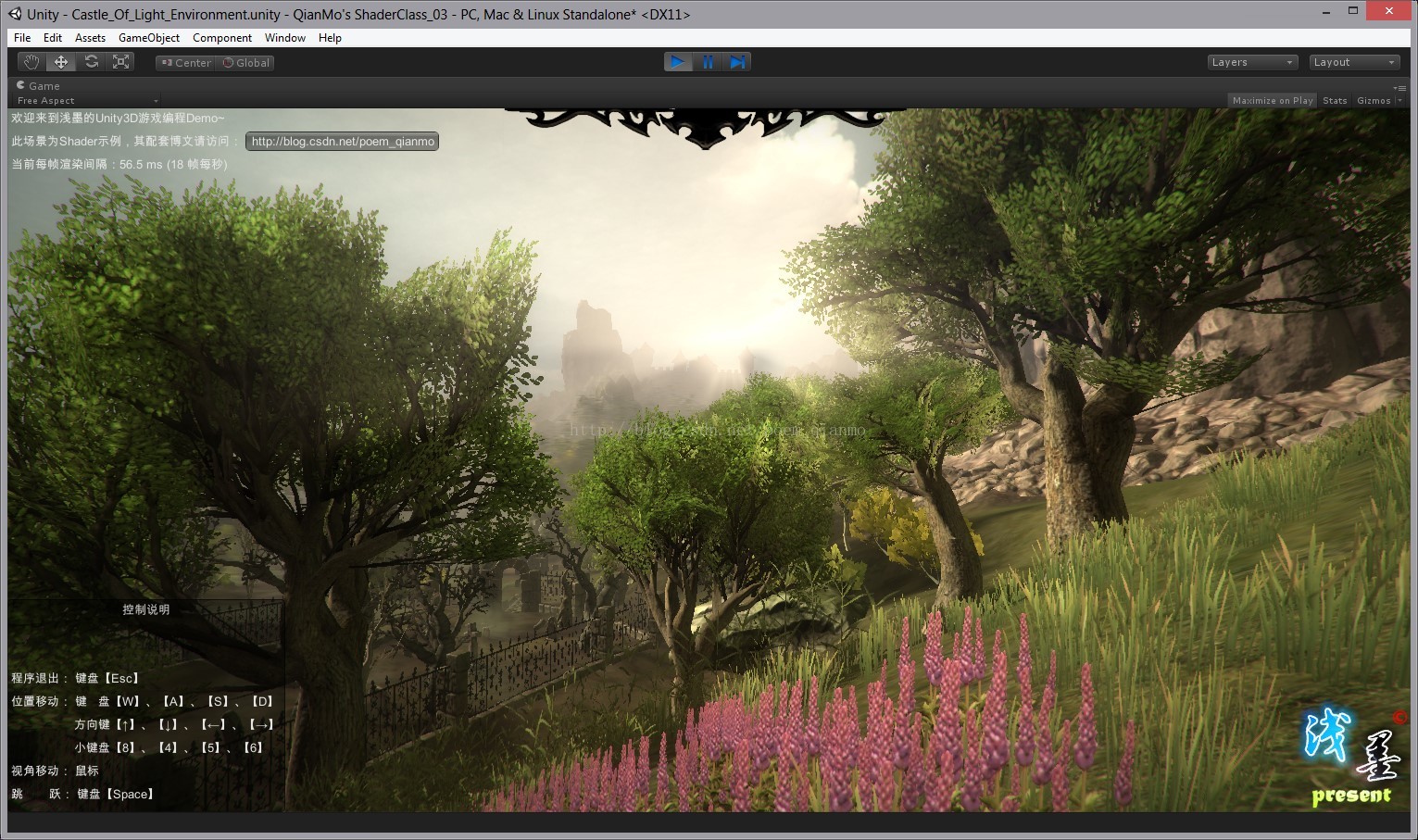Click the 视角移动 mouse instruction line
The image size is (1418, 840).
(x=55, y=771)
